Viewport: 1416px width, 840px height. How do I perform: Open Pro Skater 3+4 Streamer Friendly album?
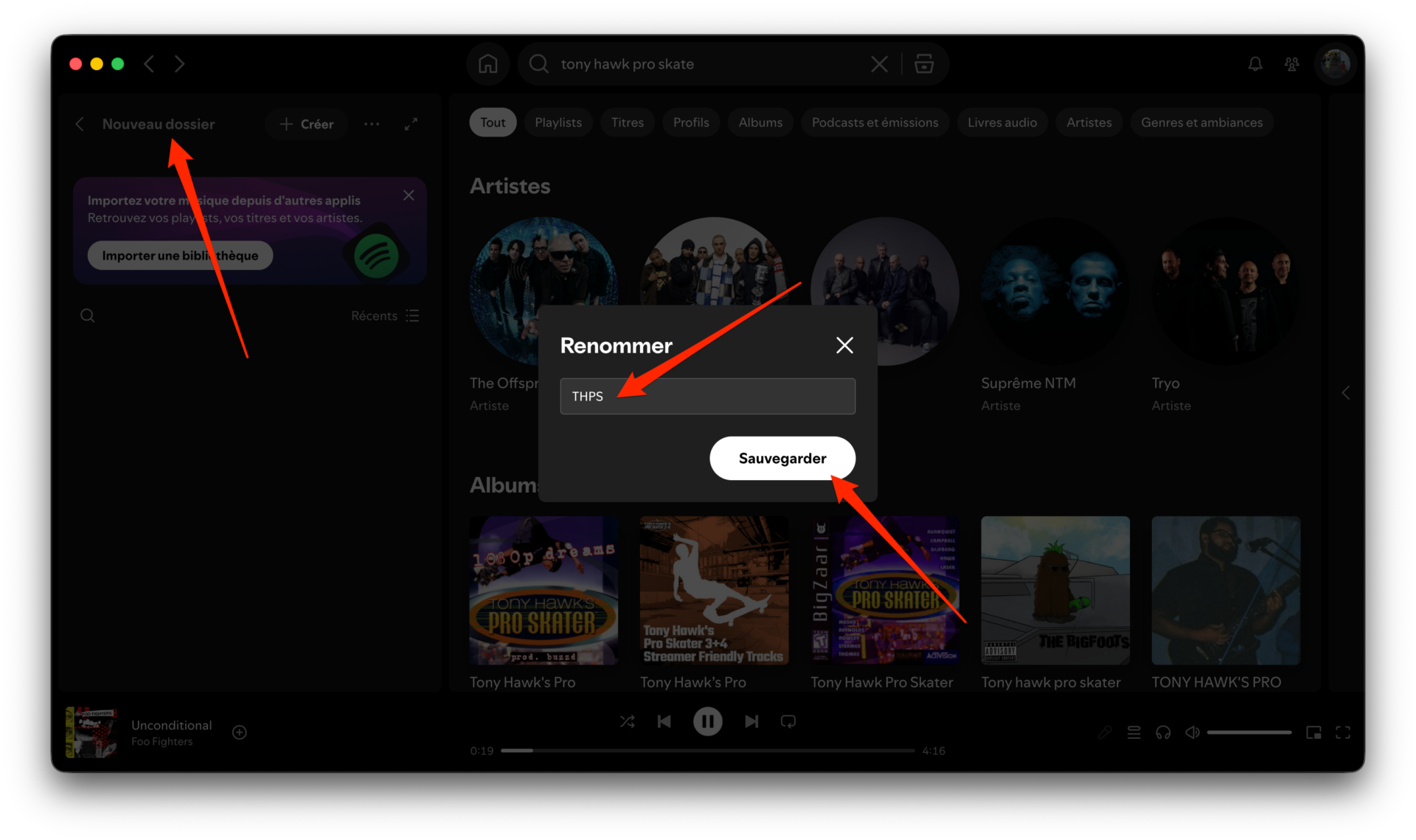click(x=714, y=590)
